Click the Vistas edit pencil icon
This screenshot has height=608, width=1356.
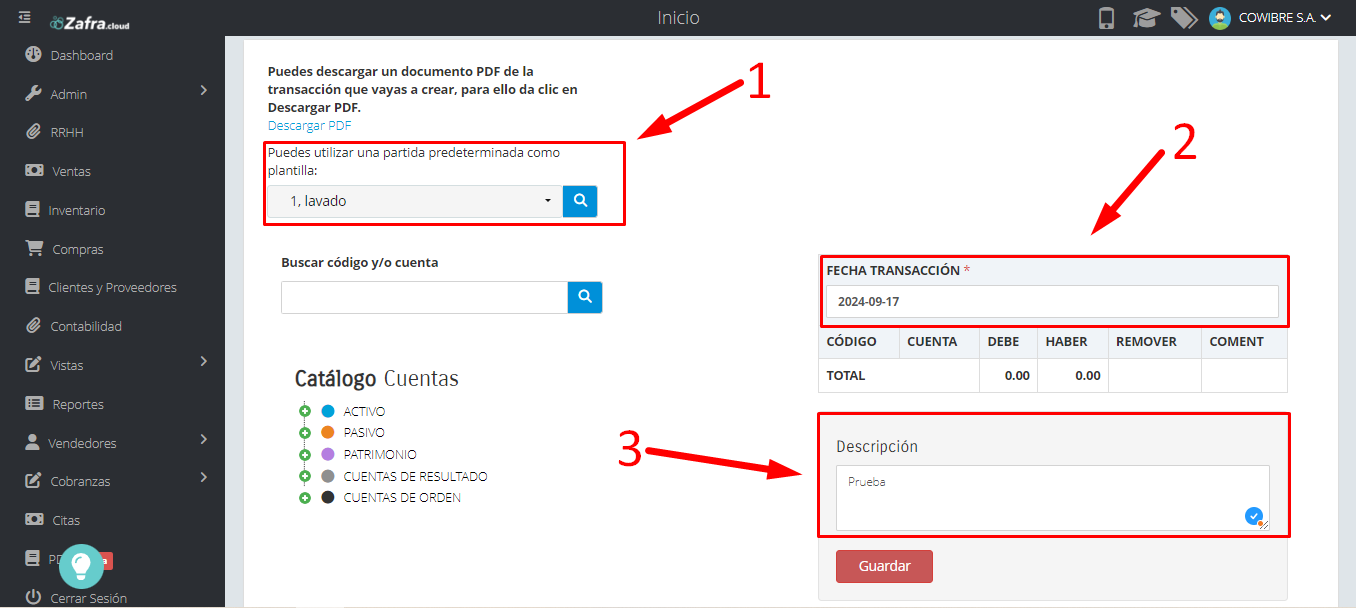click(33, 364)
